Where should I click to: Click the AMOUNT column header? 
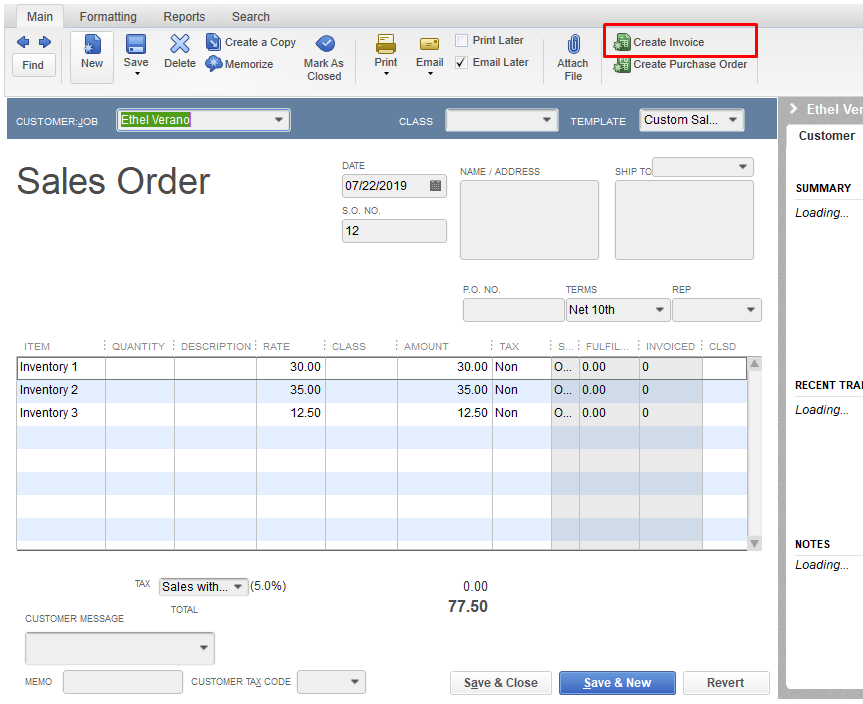click(x=426, y=346)
